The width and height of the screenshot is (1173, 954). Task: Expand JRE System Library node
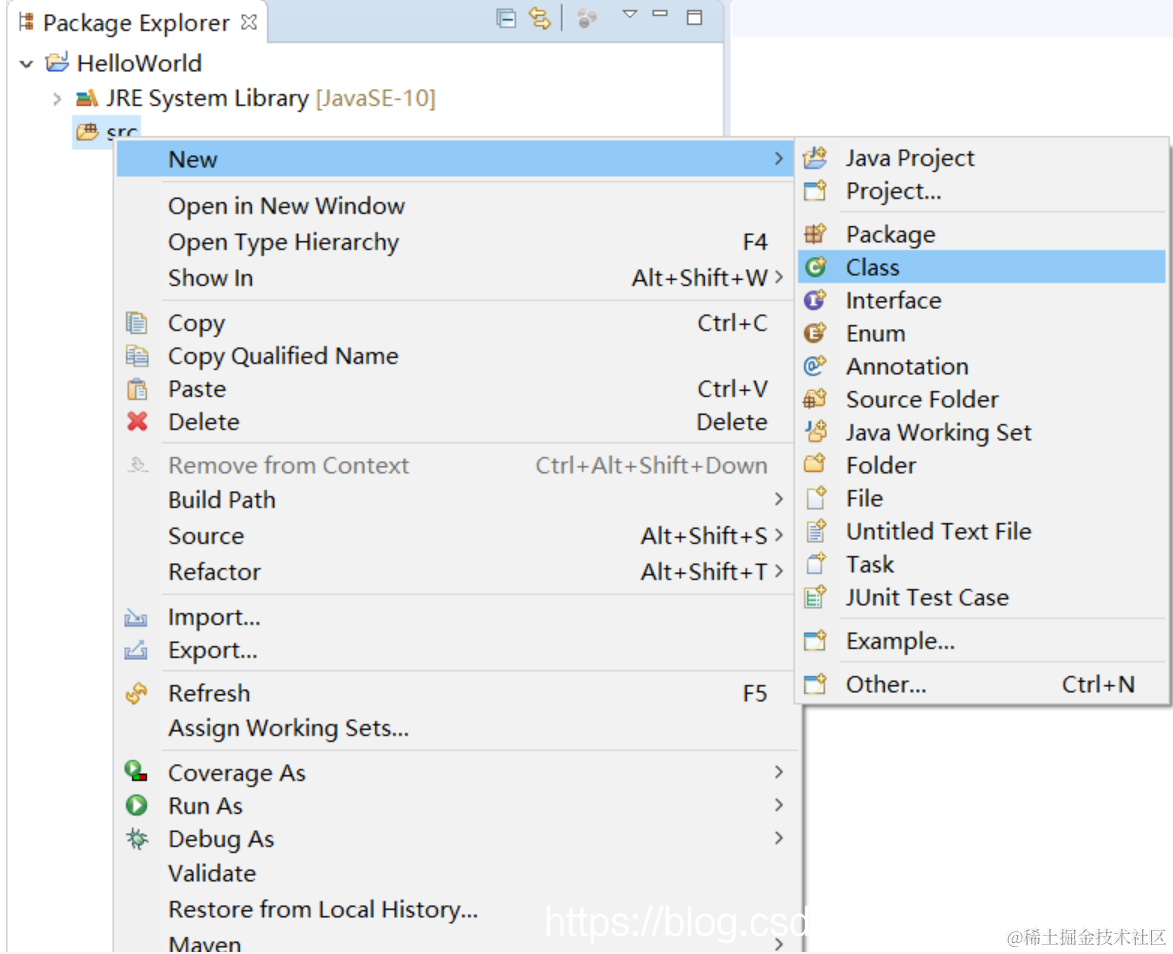tap(57, 98)
